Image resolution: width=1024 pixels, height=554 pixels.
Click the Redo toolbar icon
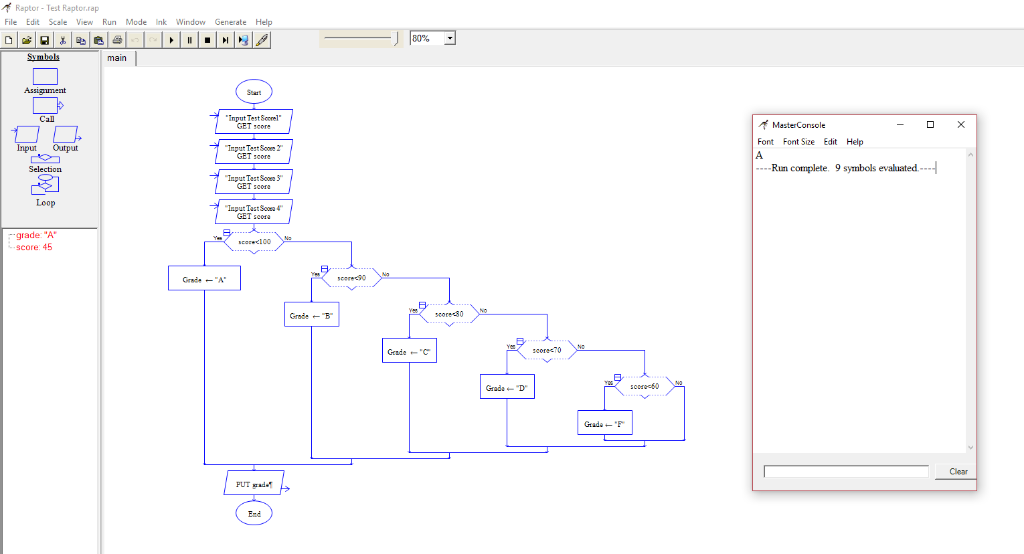(x=153, y=40)
